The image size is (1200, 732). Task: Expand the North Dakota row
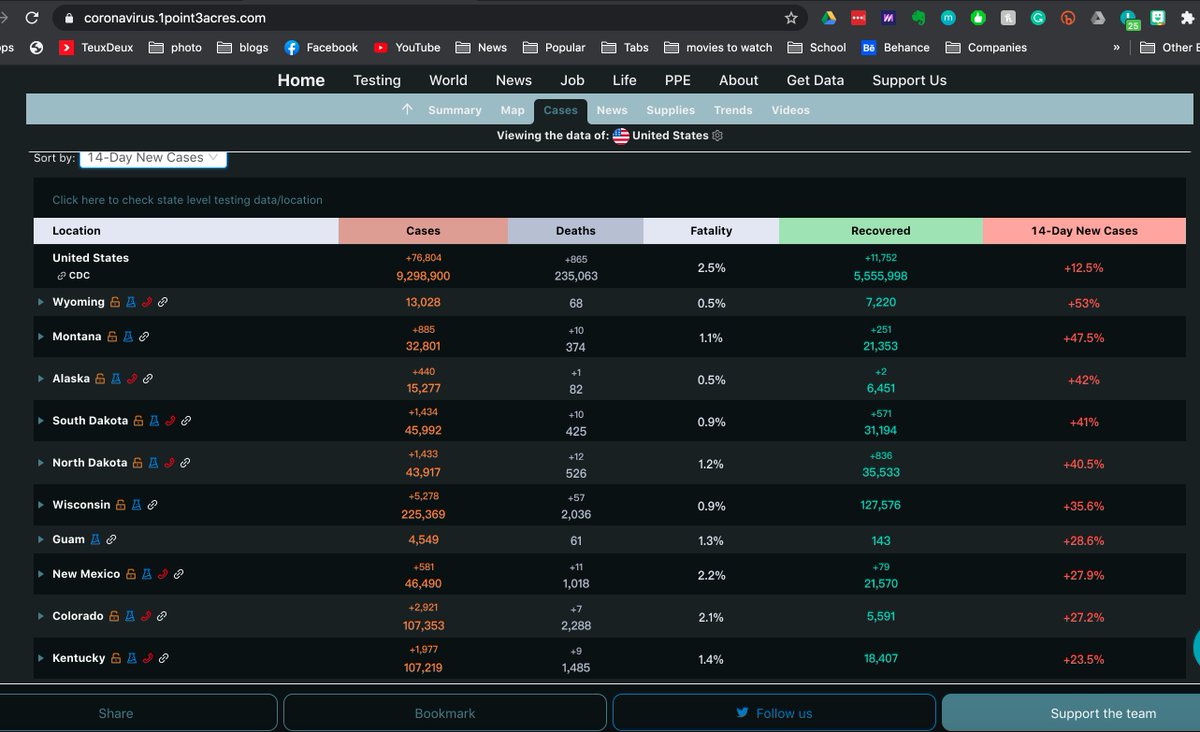tap(41, 463)
